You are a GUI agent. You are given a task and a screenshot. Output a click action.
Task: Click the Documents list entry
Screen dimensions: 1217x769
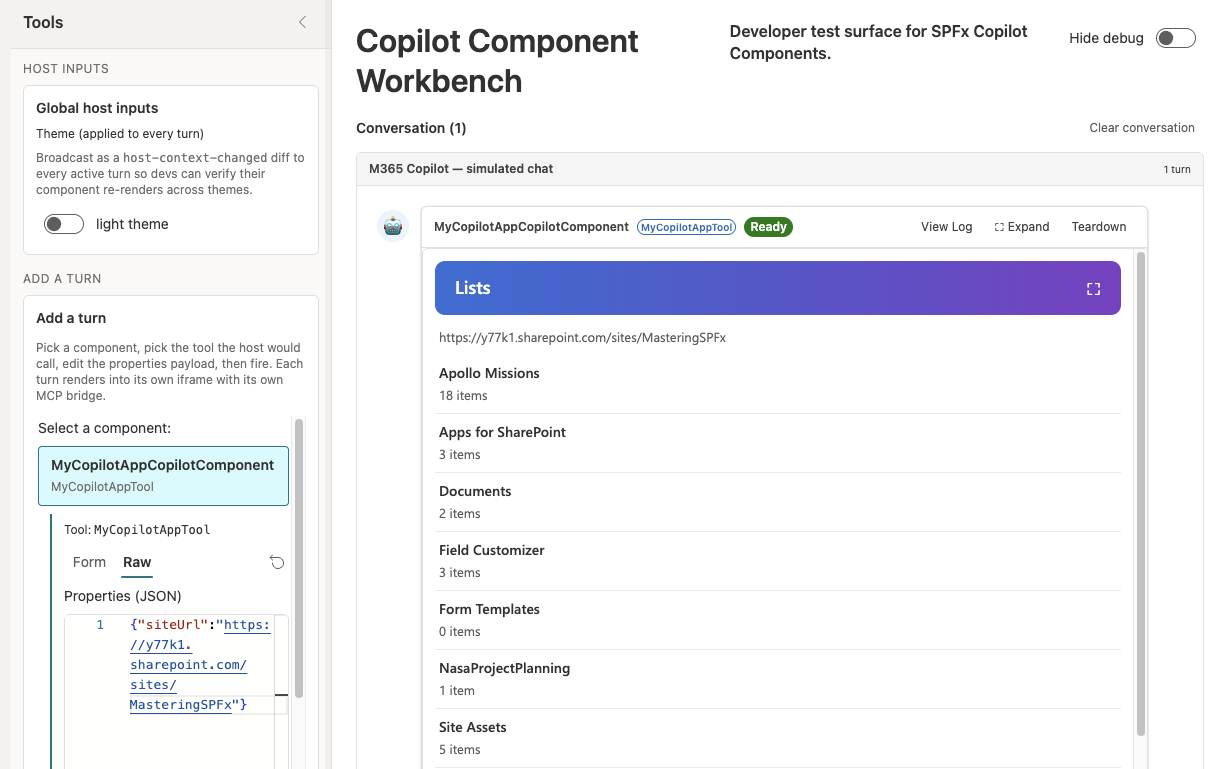pyautogui.click(x=780, y=502)
